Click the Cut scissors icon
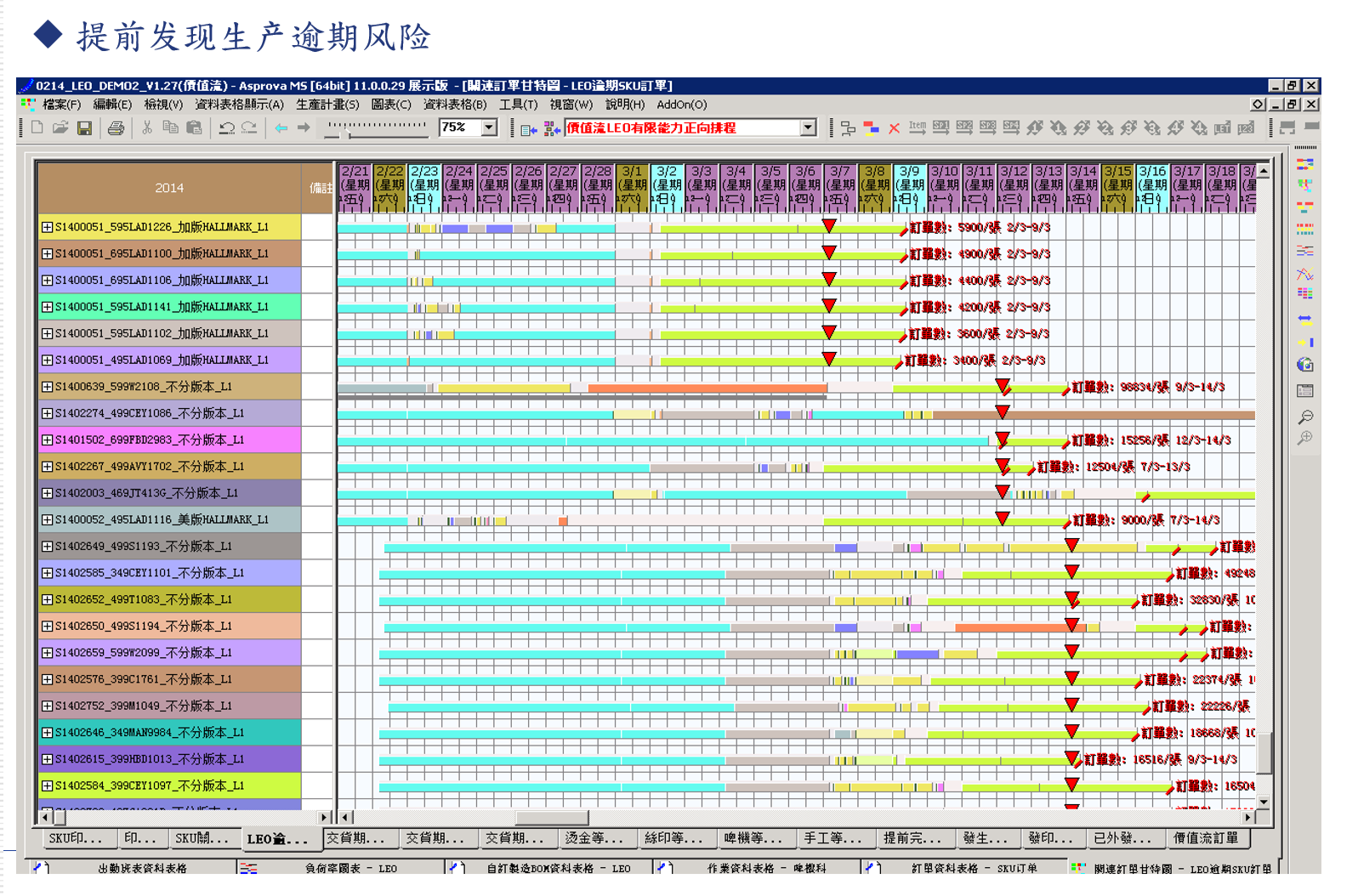1358x896 pixels. 147,128
